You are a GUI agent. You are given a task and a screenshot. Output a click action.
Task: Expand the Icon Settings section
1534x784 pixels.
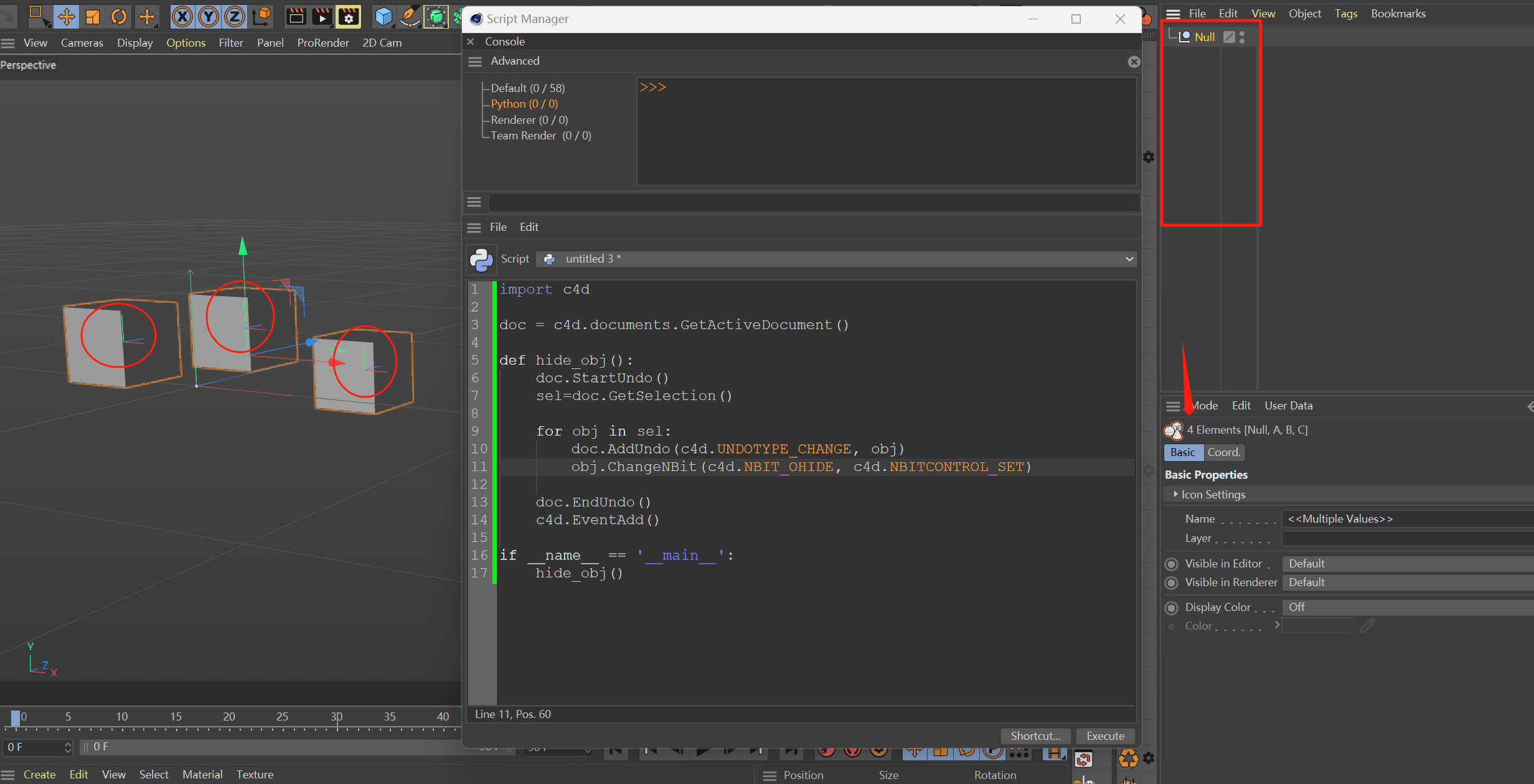pyautogui.click(x=1175, y=494)
